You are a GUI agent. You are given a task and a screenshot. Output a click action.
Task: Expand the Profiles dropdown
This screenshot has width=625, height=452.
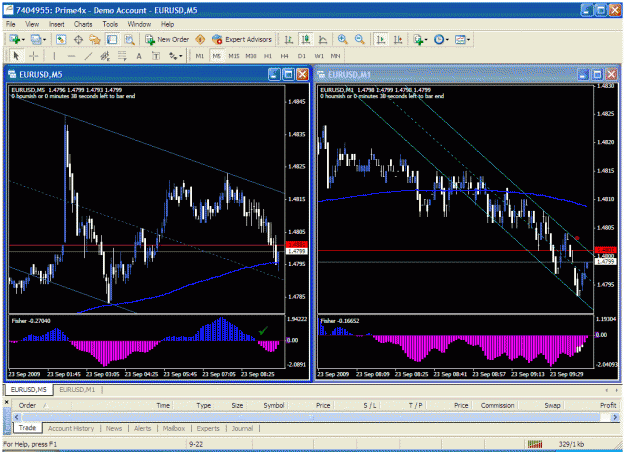coord(44,40)
